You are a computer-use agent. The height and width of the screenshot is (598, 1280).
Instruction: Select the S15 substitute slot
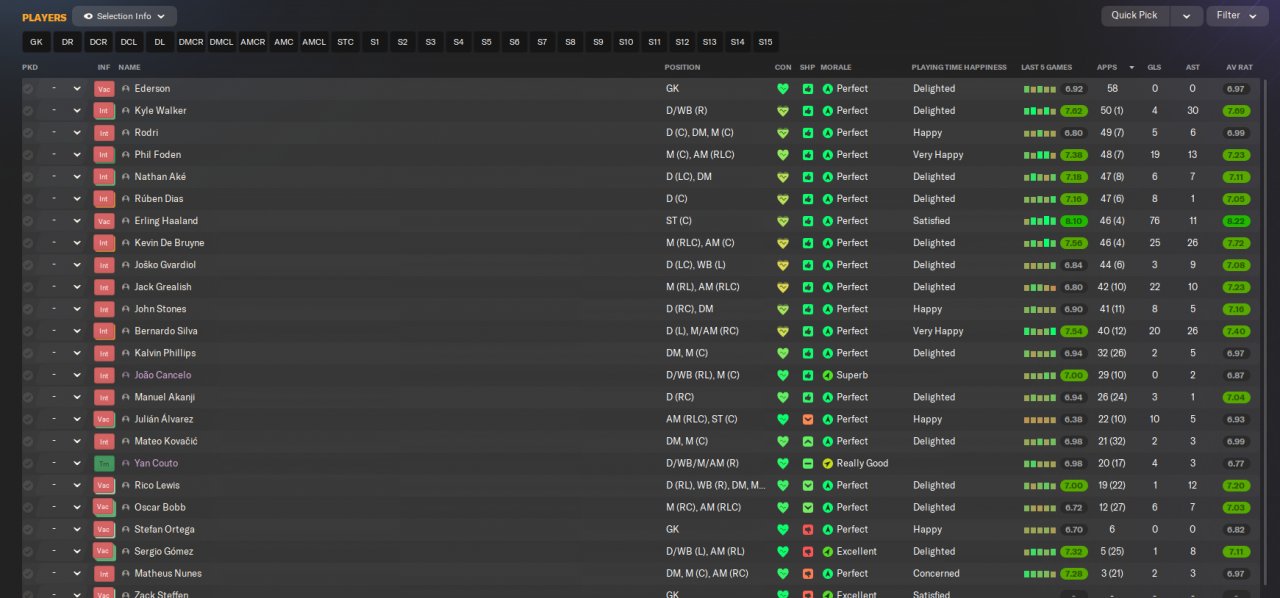click(765, 42)
